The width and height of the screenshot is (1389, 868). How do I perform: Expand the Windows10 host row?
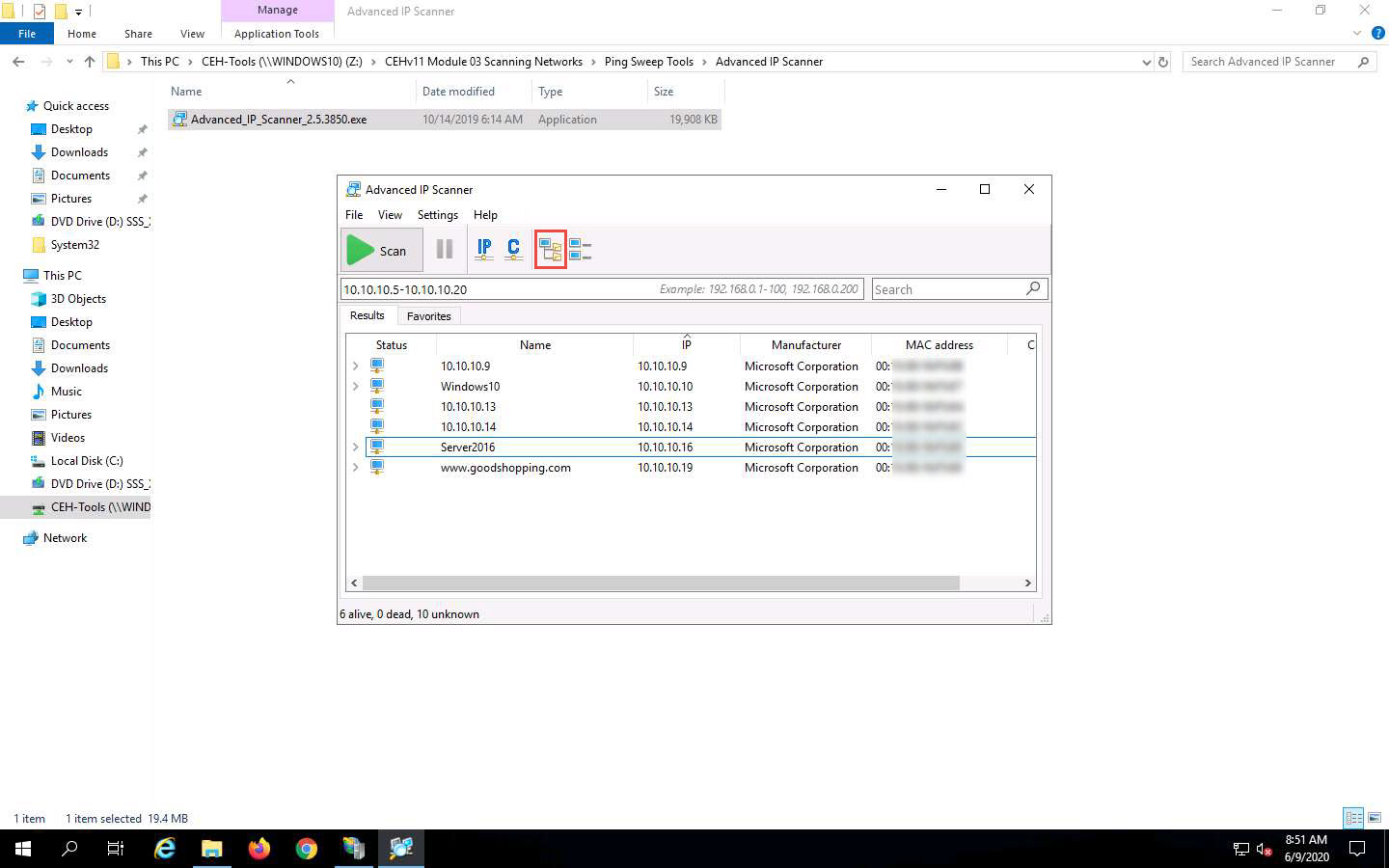(356, 387)
